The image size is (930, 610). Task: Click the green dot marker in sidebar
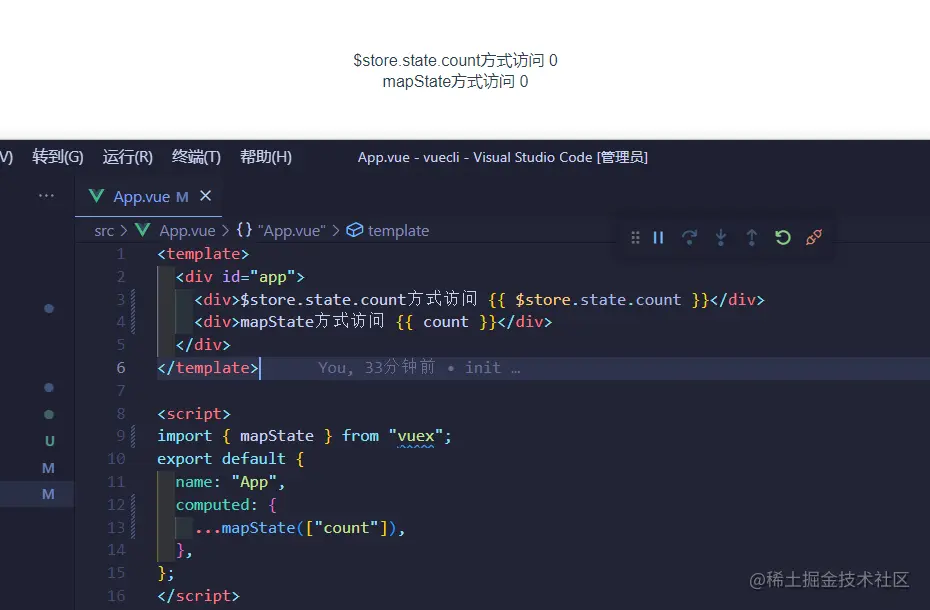tap(49, 414)
